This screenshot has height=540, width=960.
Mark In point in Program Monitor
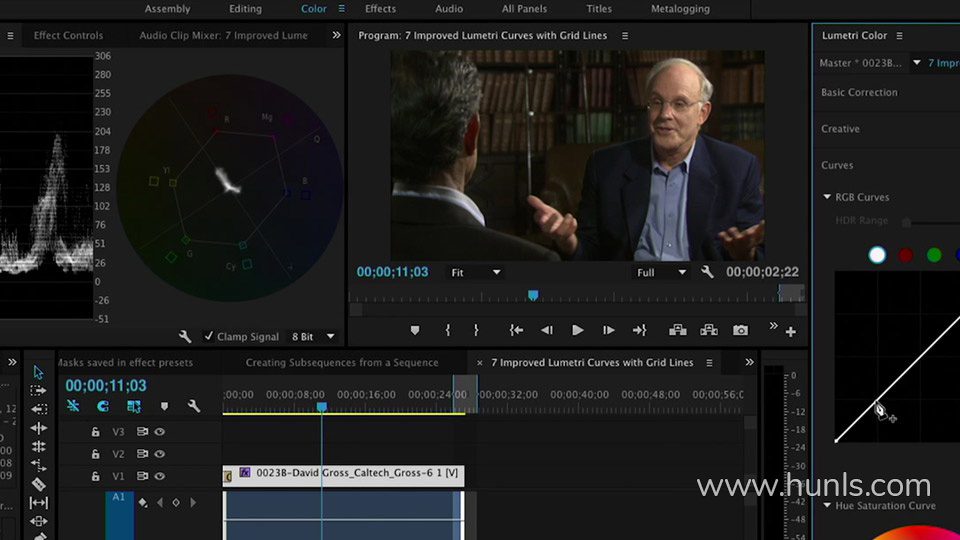tap(448, 330)
